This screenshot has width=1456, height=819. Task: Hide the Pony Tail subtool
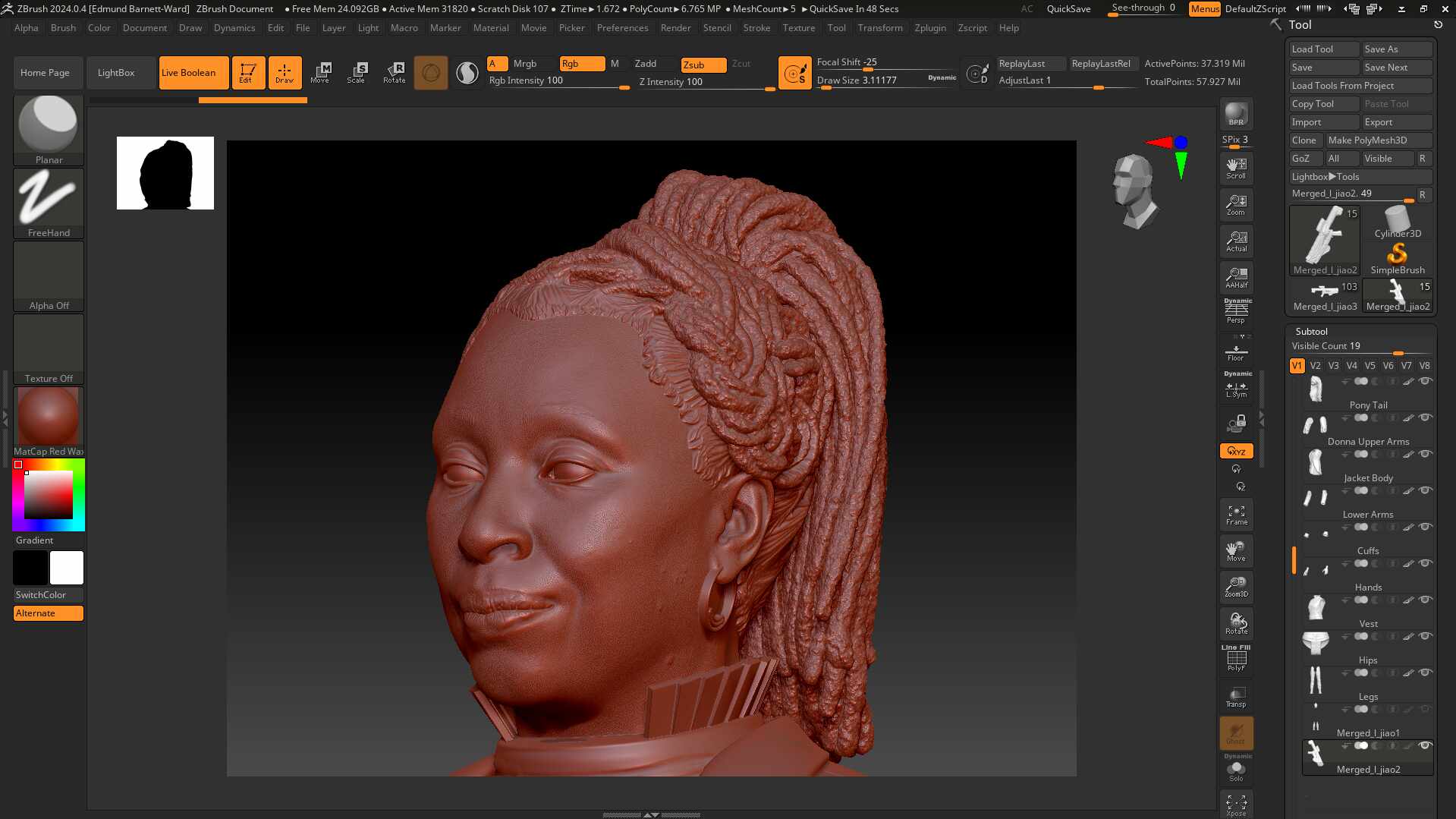(x=1425, y=381)
